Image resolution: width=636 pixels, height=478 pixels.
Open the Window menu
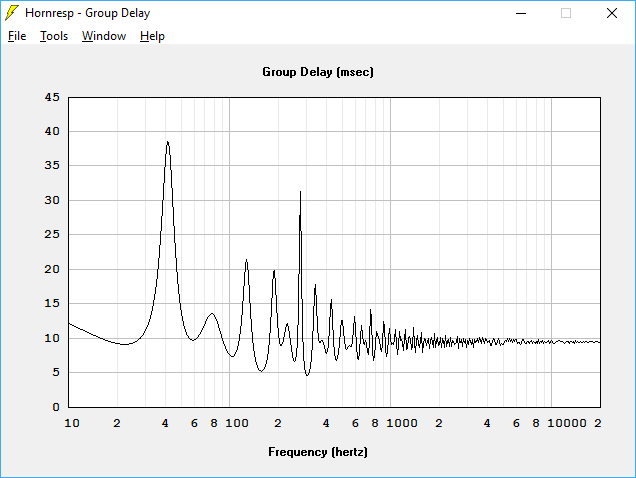[104, 36]
